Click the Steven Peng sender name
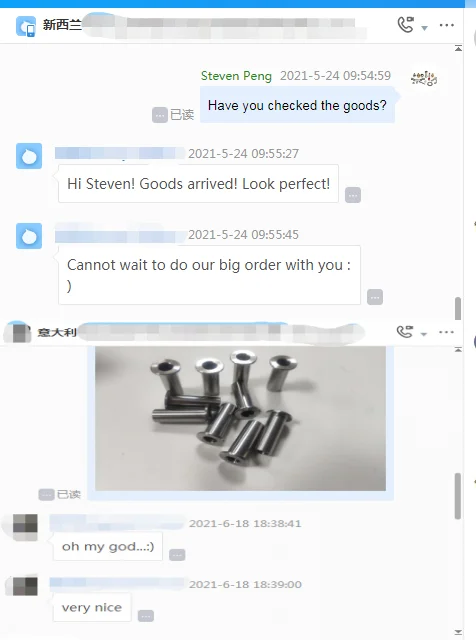This screenshot has width=476, height=640. click(x=236, y=76)
